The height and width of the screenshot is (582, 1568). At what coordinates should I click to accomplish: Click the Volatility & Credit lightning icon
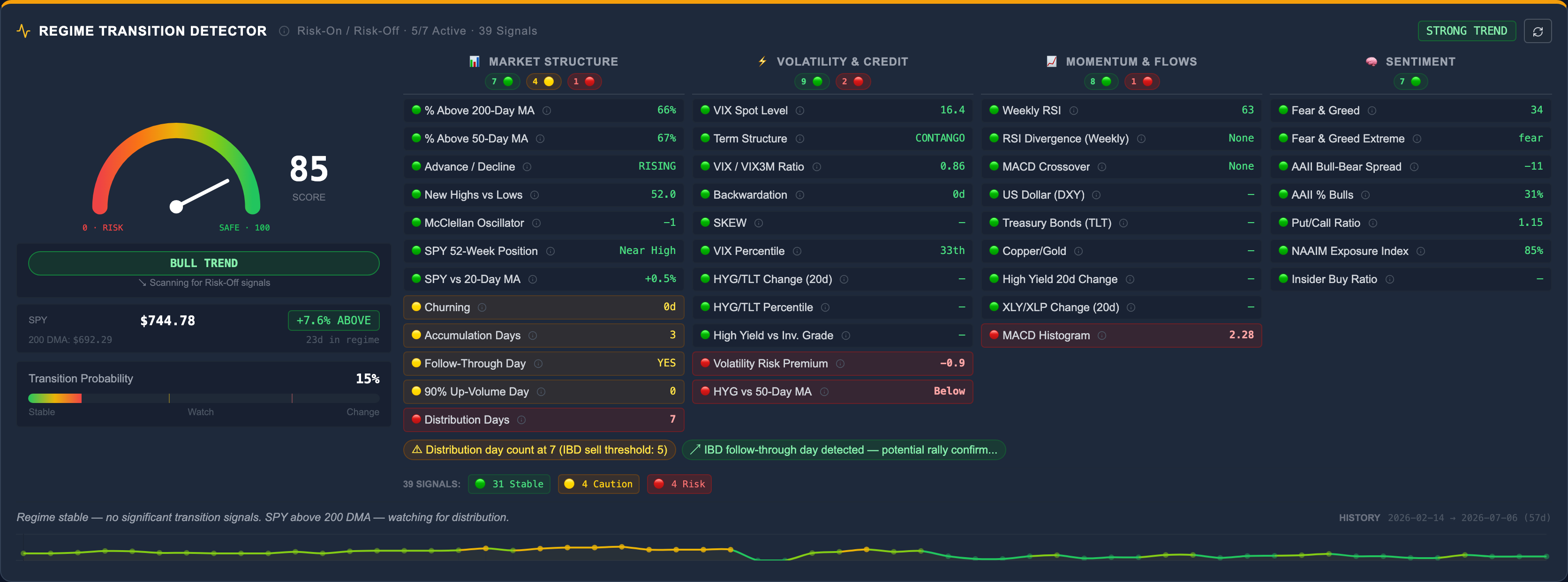point(762,61)
